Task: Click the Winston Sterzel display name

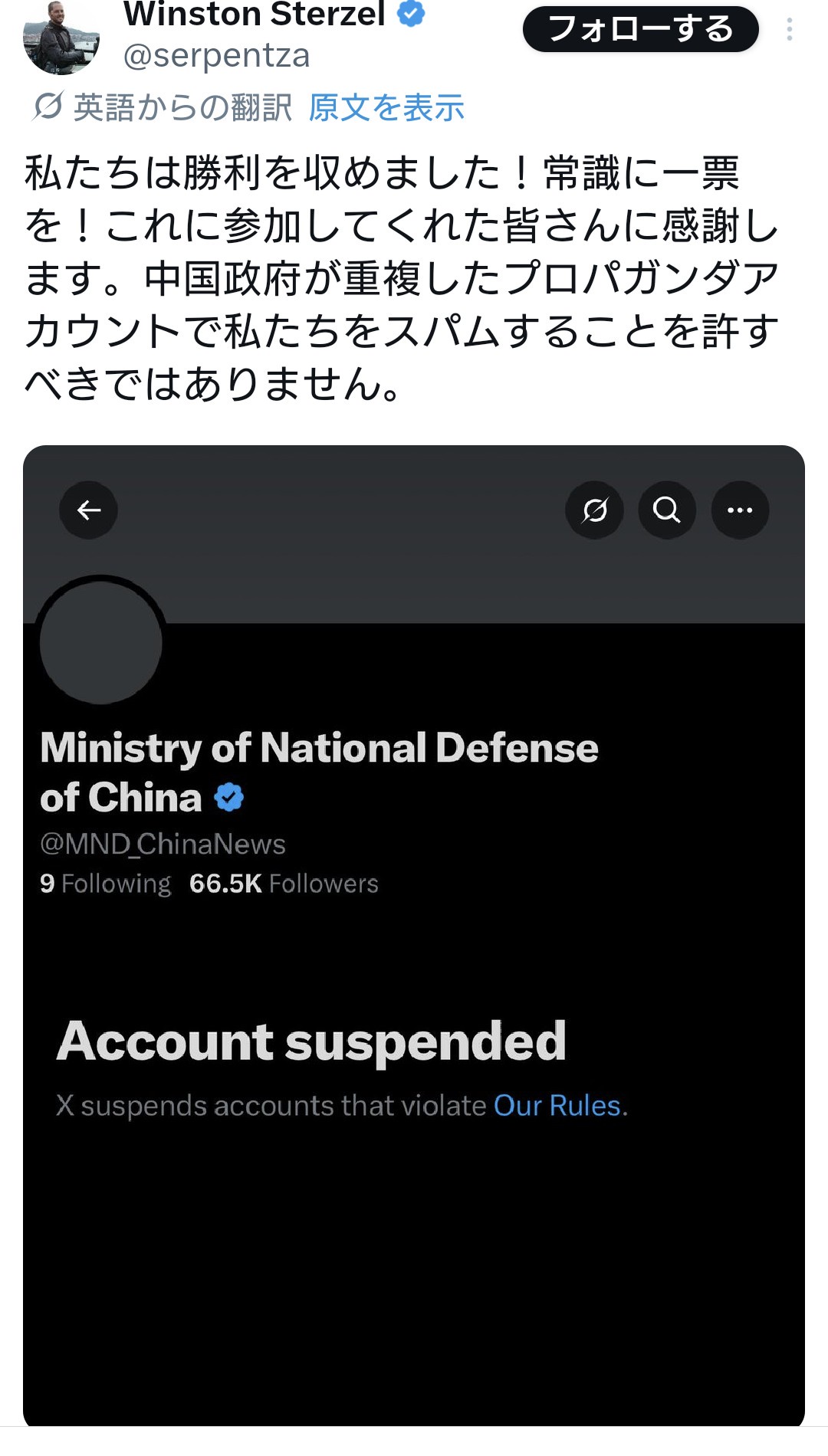Action: coord(255,14)
